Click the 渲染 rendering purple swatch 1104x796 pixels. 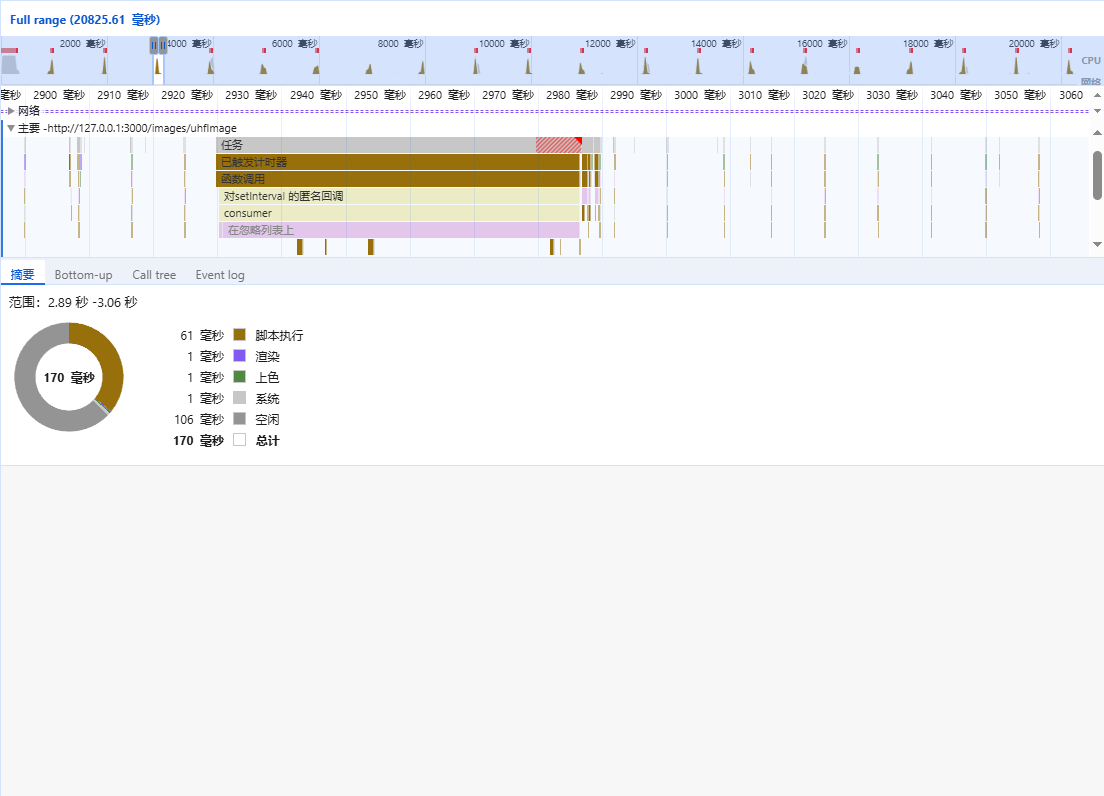(239, 356)
